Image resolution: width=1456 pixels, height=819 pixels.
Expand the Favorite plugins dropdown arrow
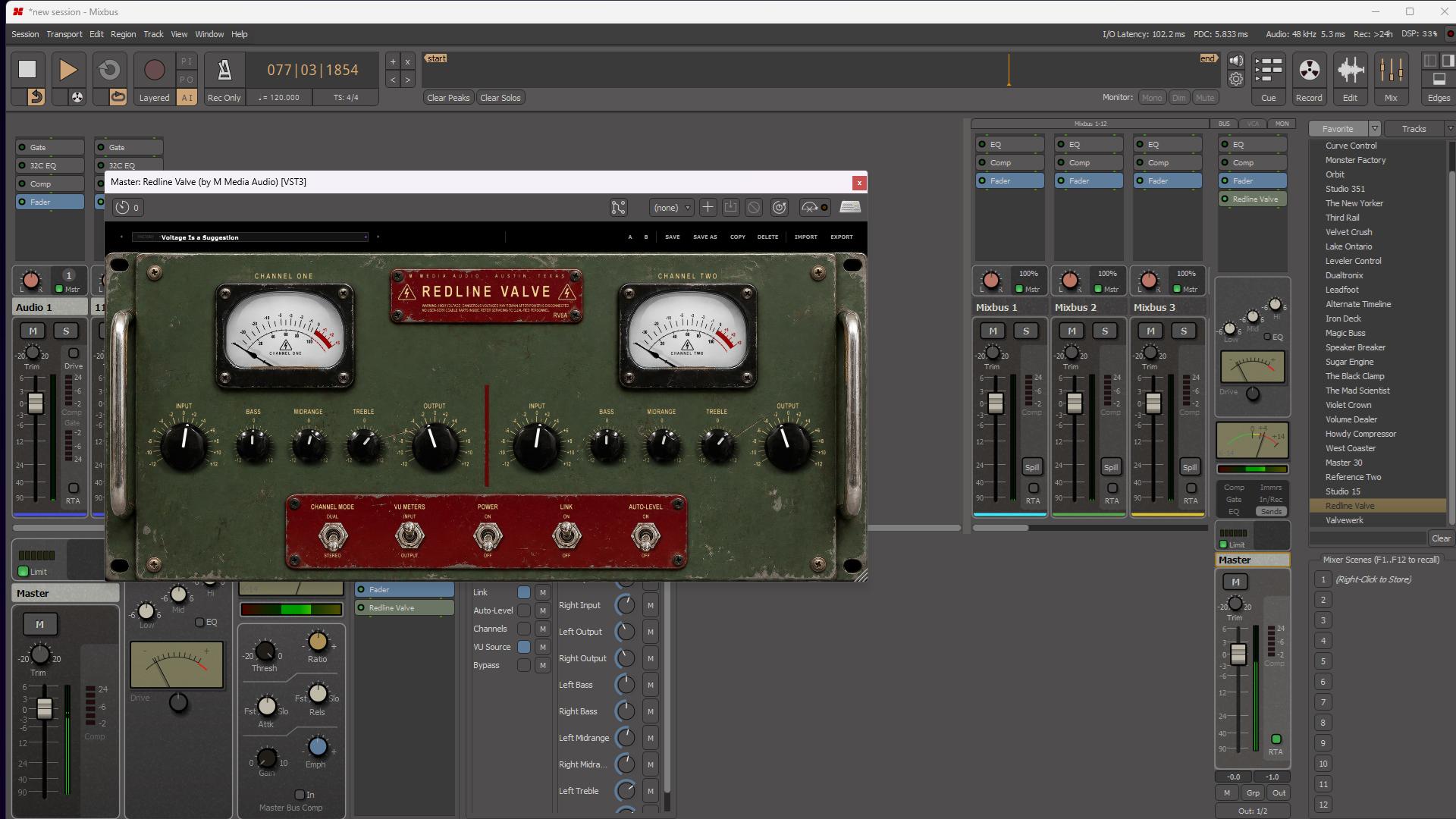point(1374,129)
